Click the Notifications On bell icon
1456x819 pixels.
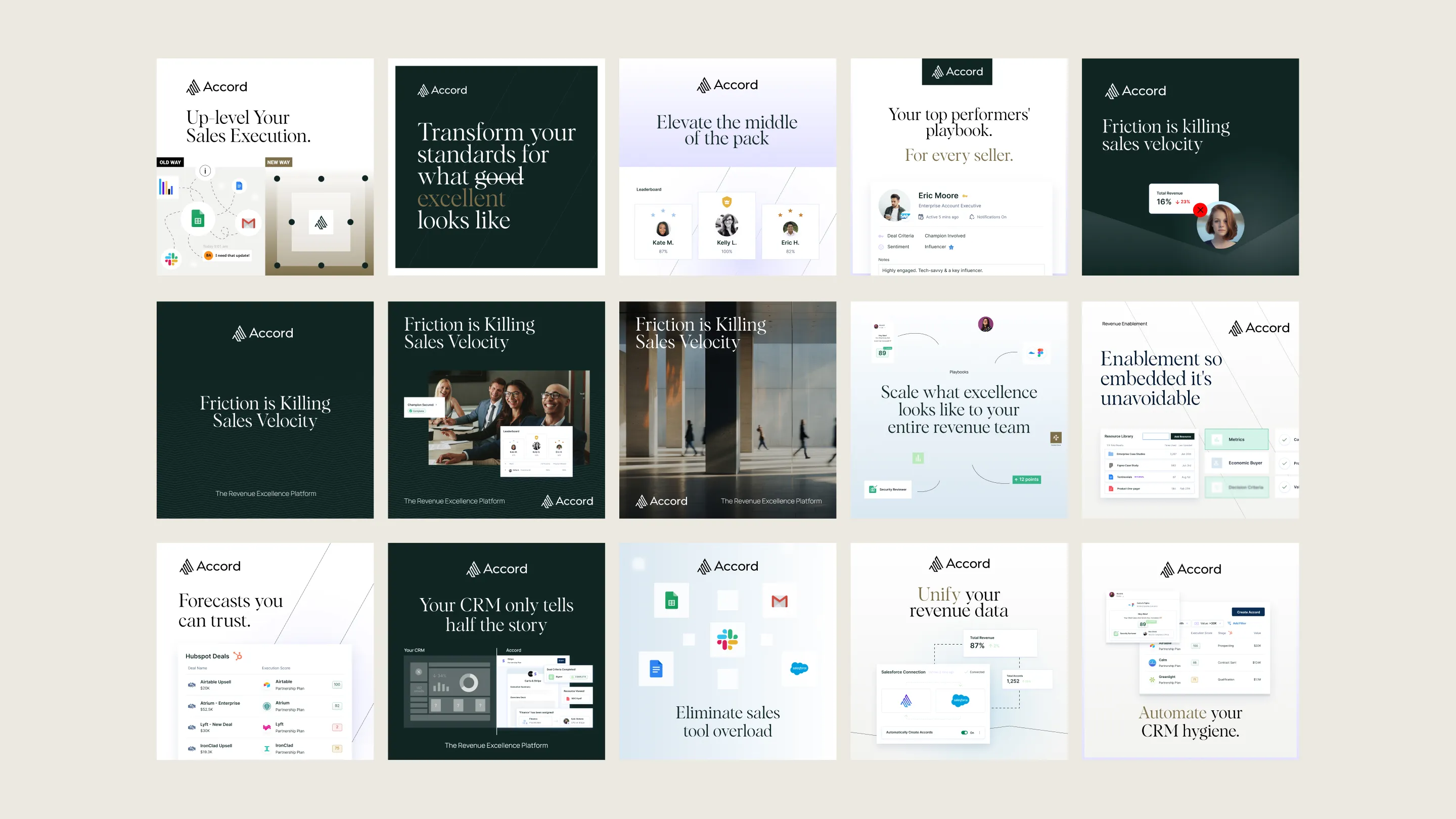972,217
